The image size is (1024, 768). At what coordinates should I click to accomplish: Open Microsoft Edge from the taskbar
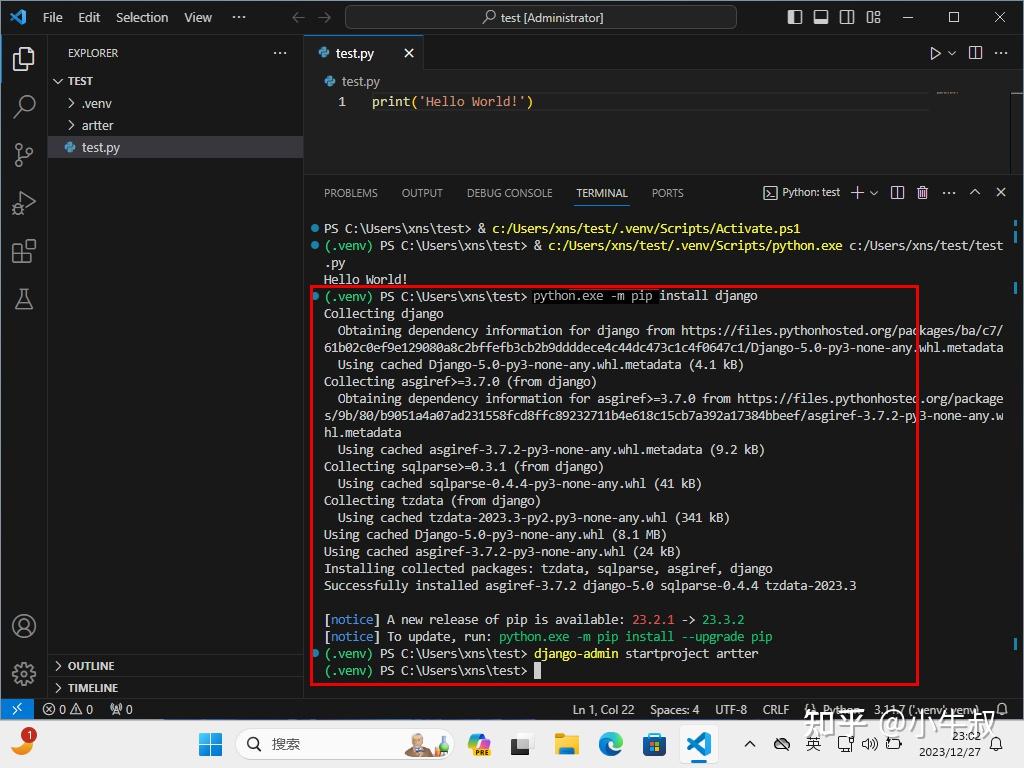point(610,744)
